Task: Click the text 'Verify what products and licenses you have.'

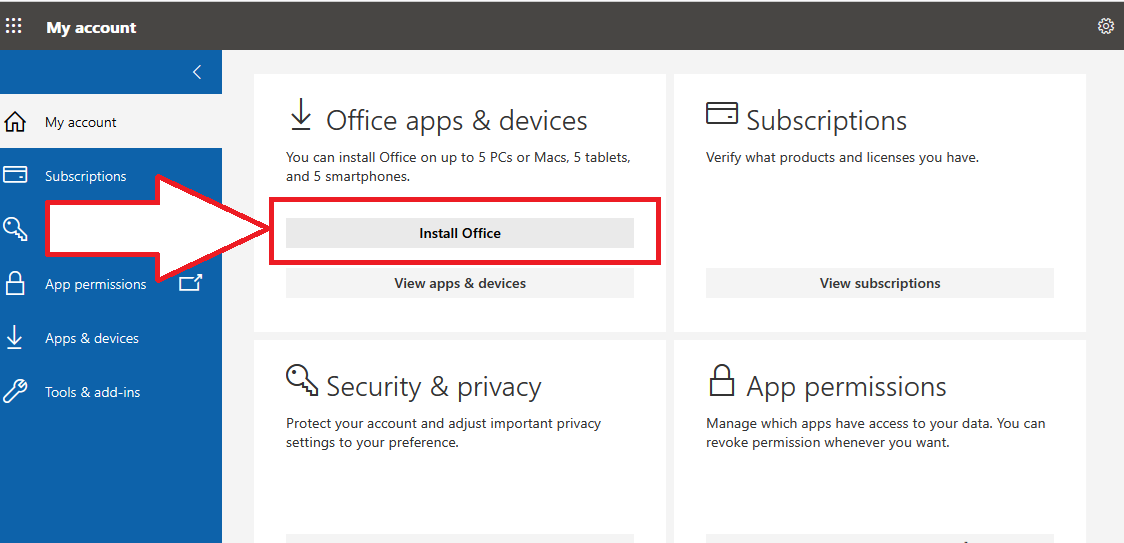Action: pyautogui.click(x=842, y=157)
